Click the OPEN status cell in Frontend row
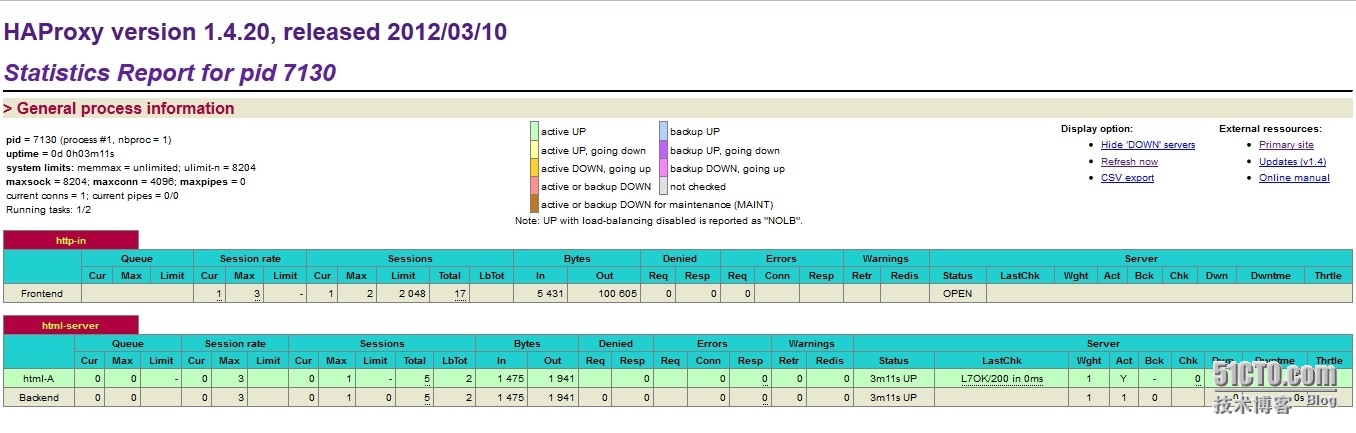This screenshot has height=433, width=1356. pos(957,294)
